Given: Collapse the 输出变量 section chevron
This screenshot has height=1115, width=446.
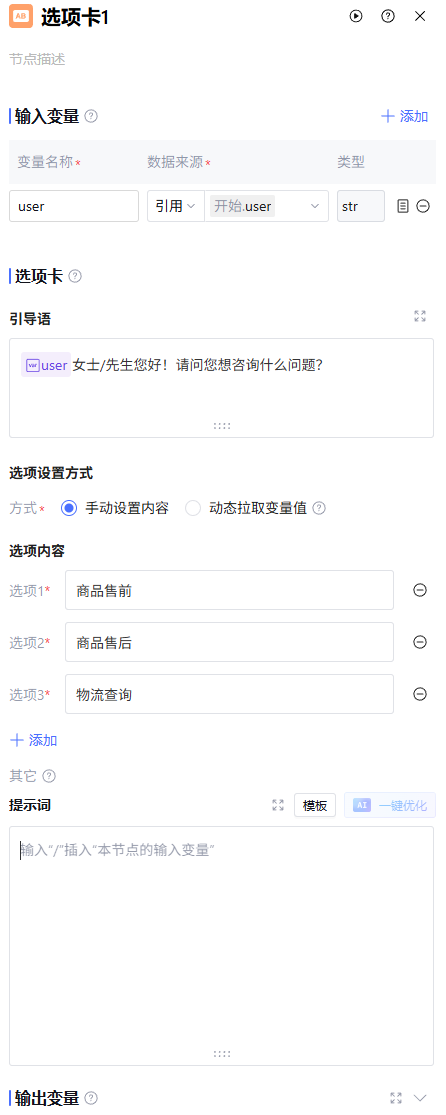Looking at the screenshot, I should 420,1097.
